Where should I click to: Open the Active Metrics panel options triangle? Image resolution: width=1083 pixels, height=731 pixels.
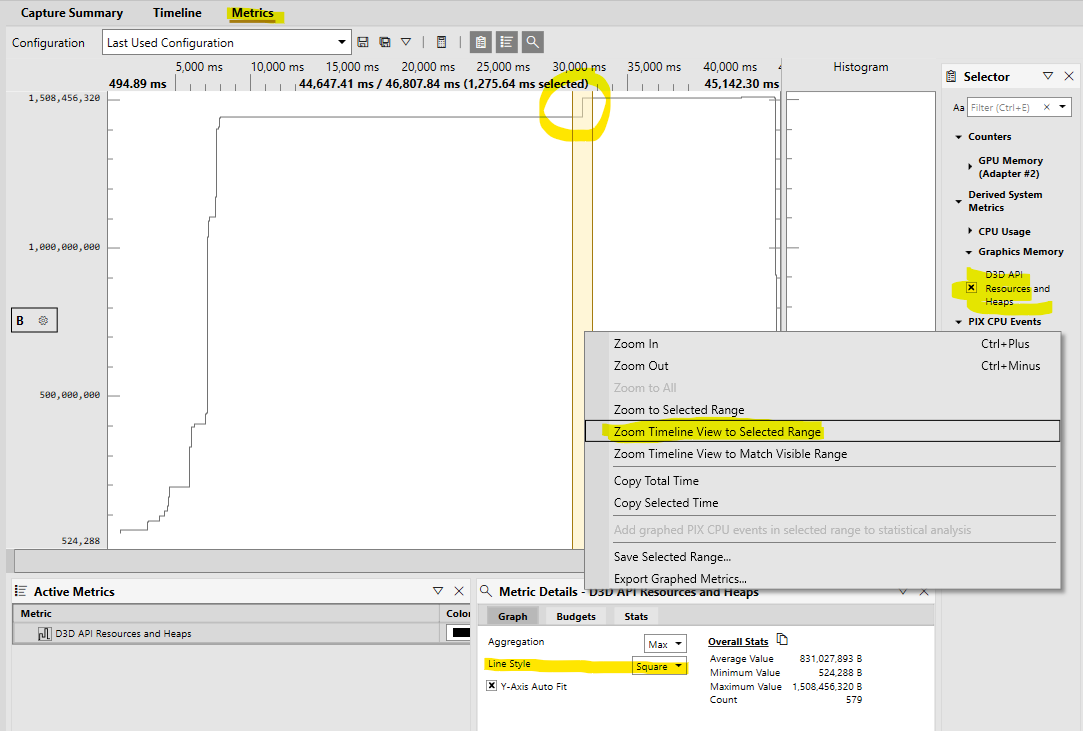[438, 591]
